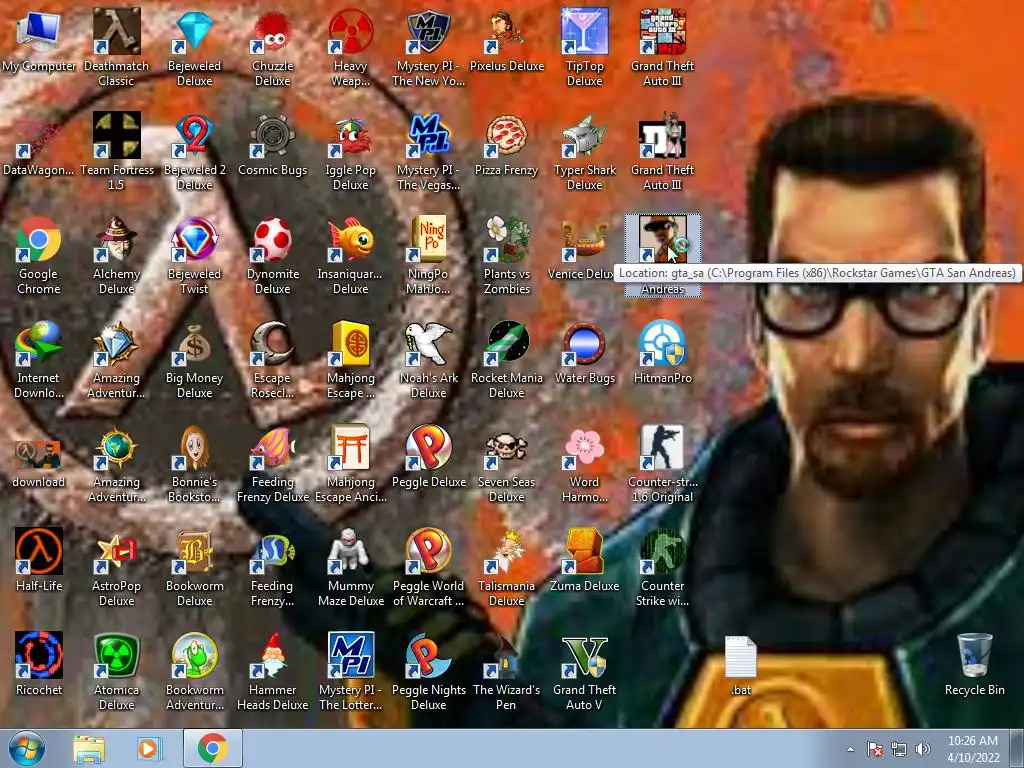Open the volume speaker tray icon
The image size is (1024, 768).
coord(923,749)
